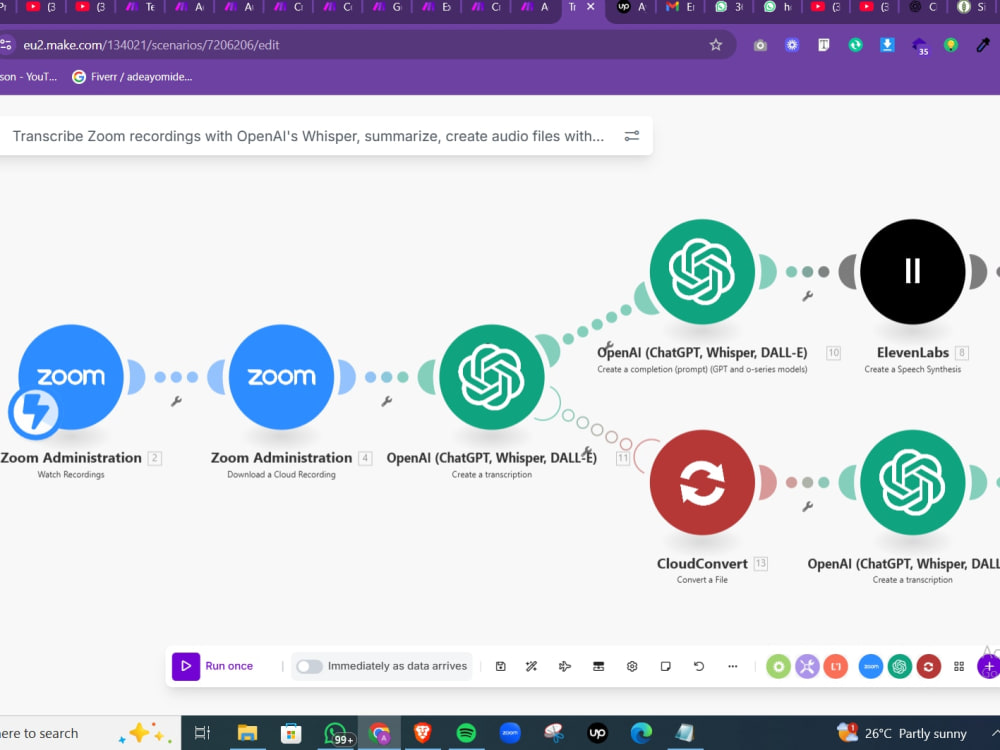This screenshot has width=1000, height=750.
Task: Open scenario settings gear in bottom toolbar
Action: 632,666
